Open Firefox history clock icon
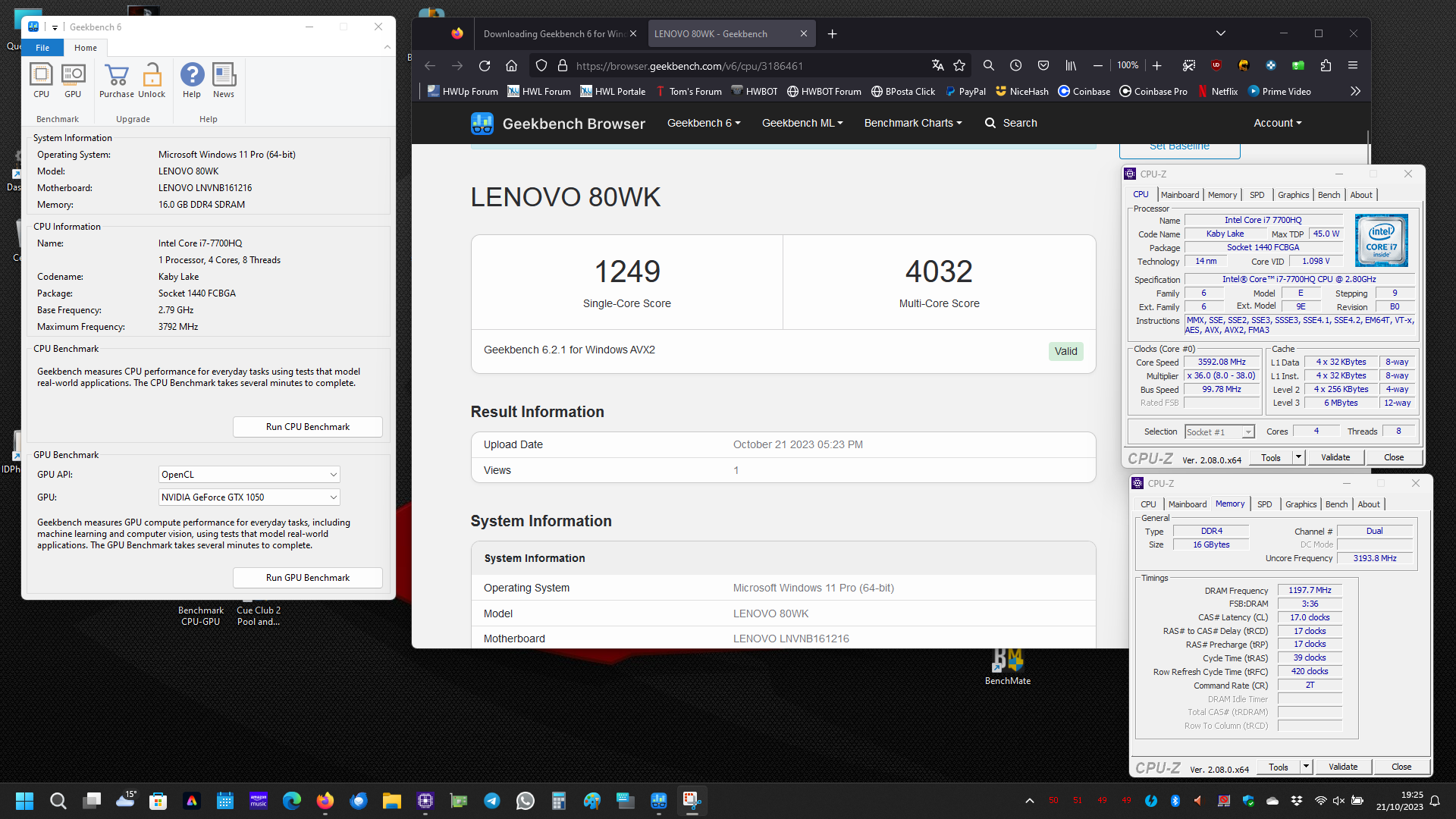The height and width of the screenshot is (819, 1456). pyautogui.click(x=1016, y=65)
